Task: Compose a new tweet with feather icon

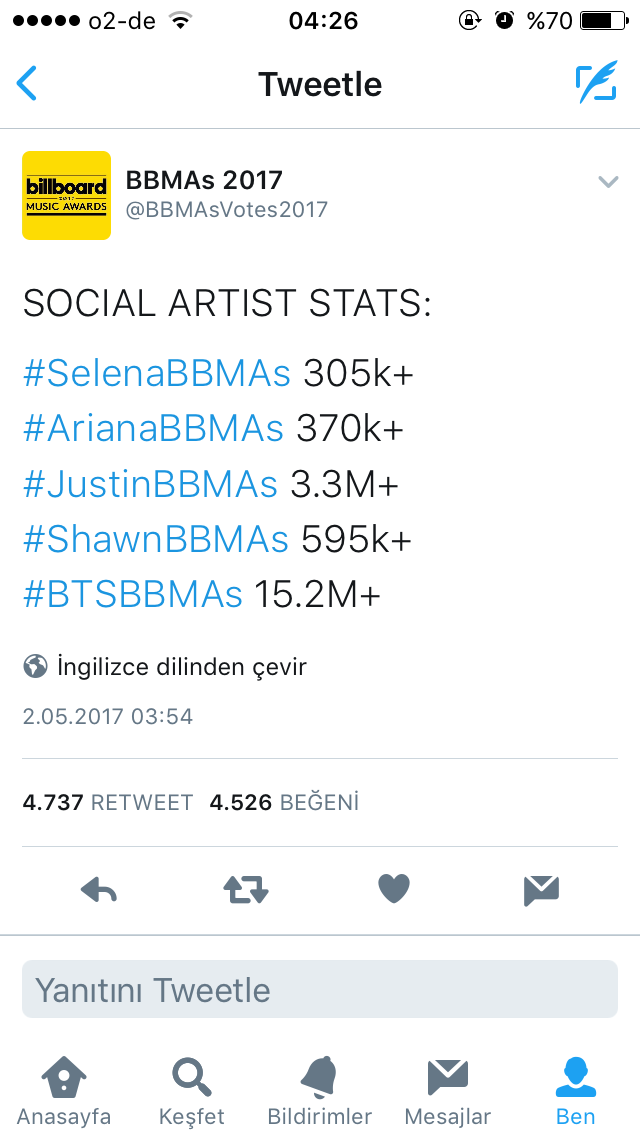Action: (x=595, y=84)
